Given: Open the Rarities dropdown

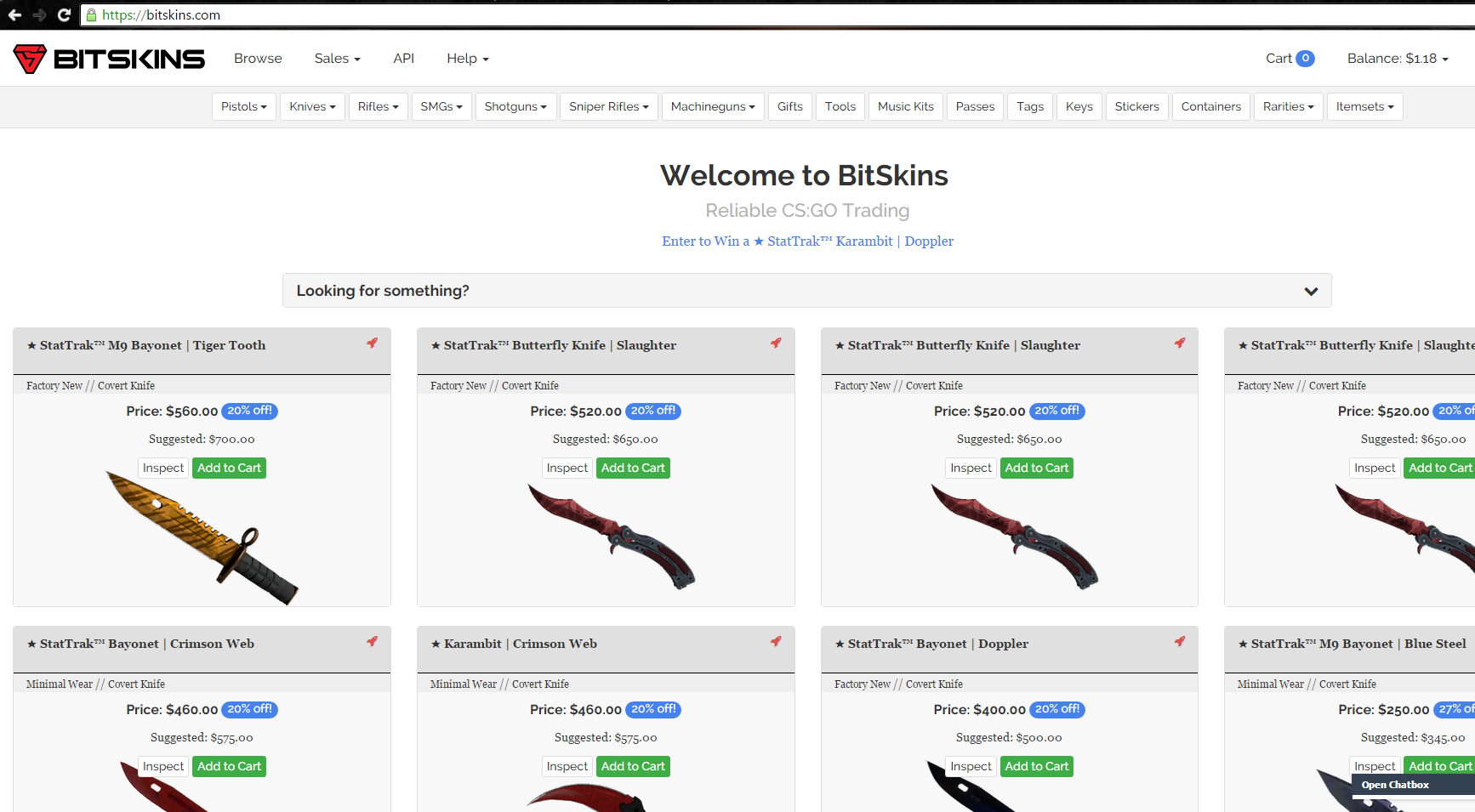Looking at the screenshot, I should [x=1289, y=106].
